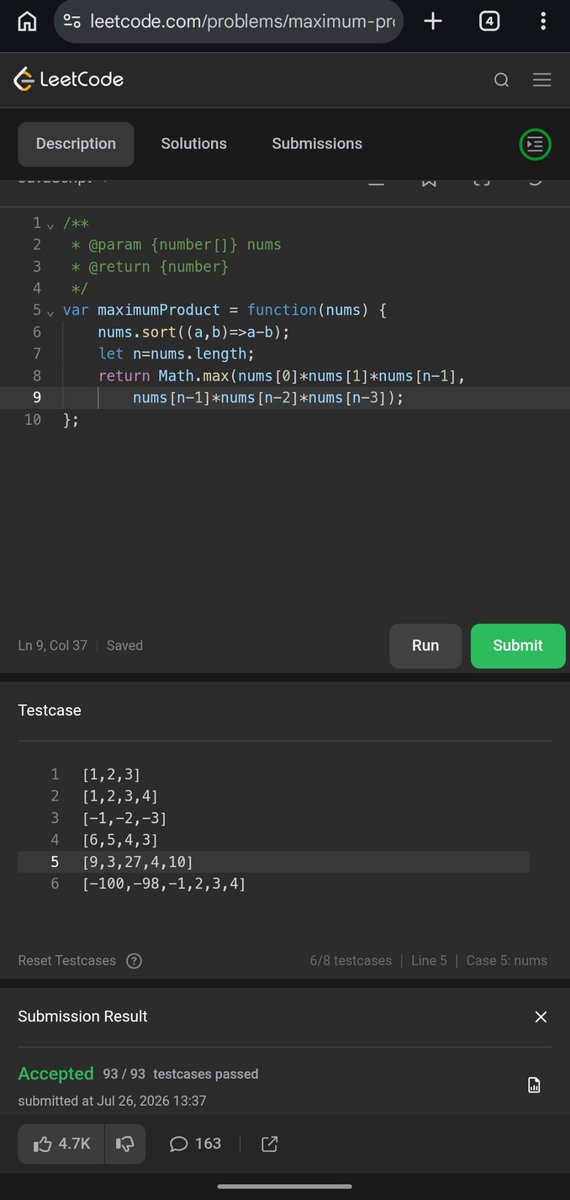Open the 163 comments discussion

coord(196,1144)
